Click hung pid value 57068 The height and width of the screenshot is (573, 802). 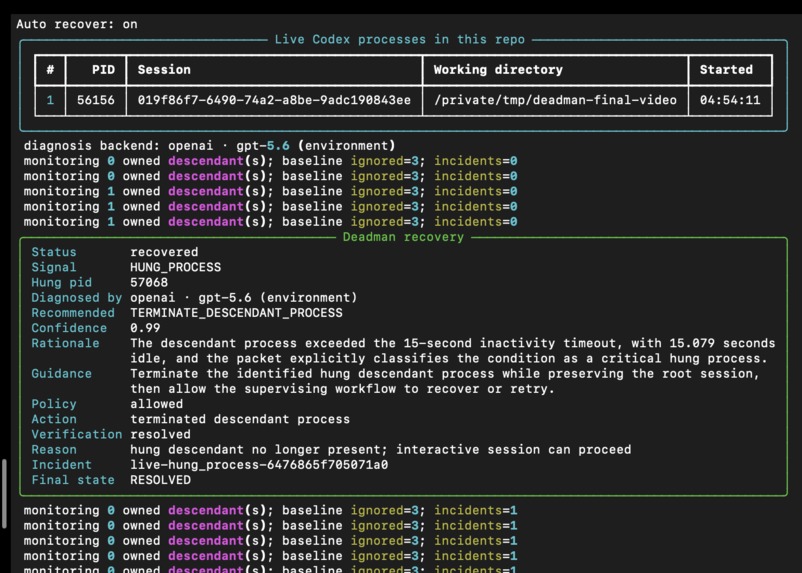pyautogui.click(x=149, y=282)
